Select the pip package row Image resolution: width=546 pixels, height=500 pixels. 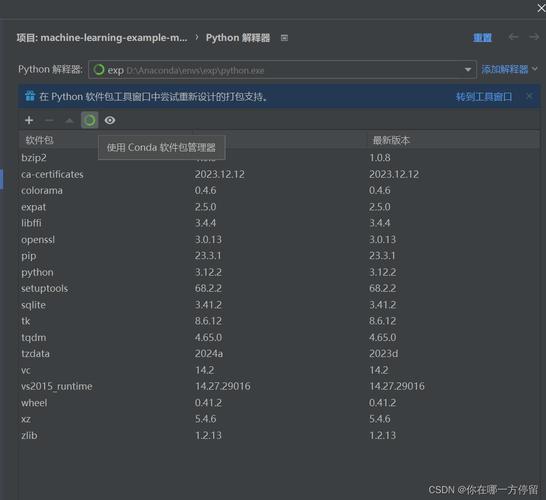click(x=279, y=256)
